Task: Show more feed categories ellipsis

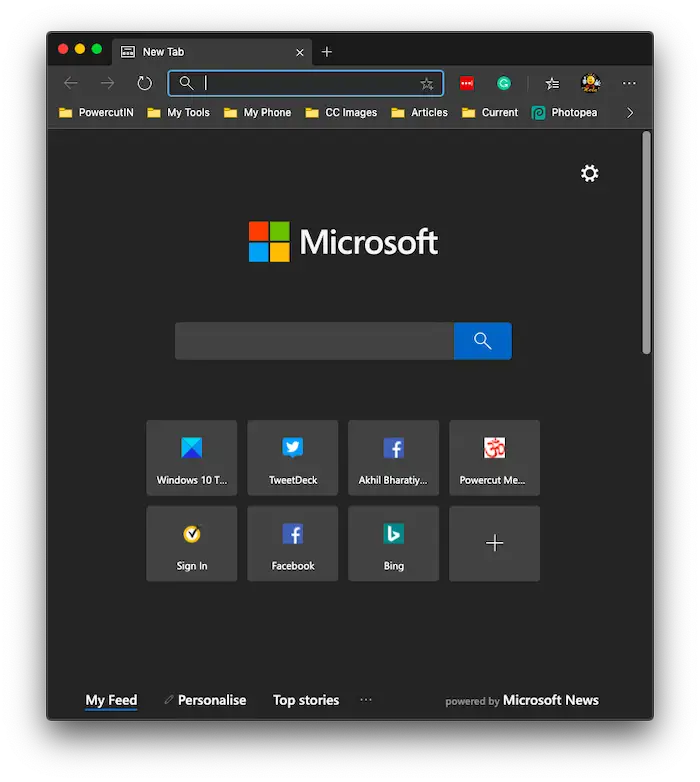Action: (366, 700)
